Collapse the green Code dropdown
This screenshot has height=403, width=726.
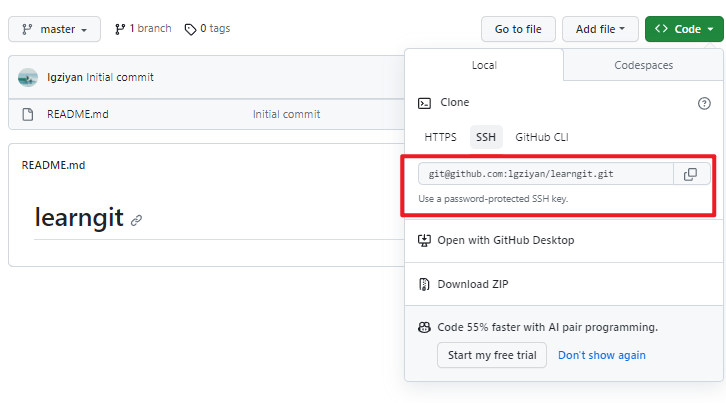[684, 29]
